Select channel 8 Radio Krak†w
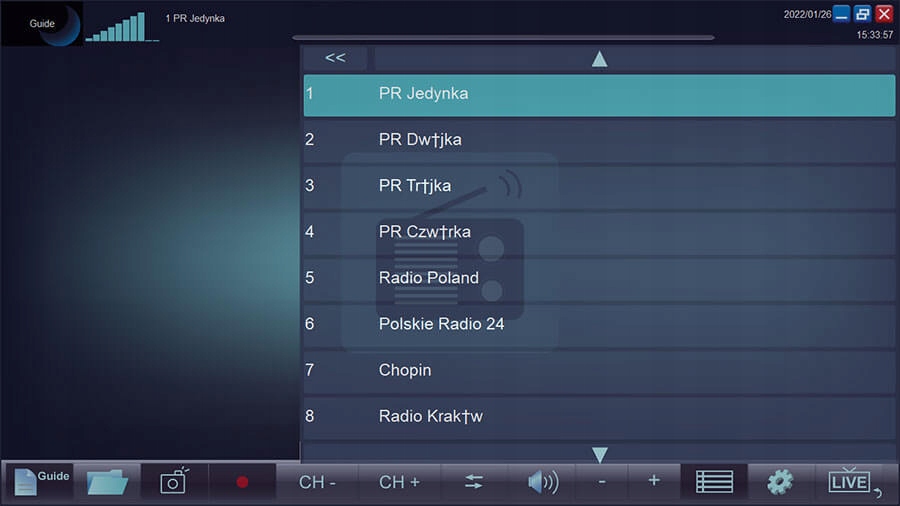Image resolution: width=900 pixels, height=506 pixels. [x=599, y=417]
